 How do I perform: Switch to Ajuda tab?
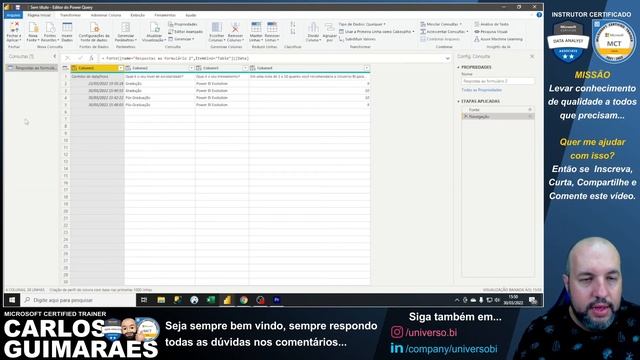[x=191, y=15]
